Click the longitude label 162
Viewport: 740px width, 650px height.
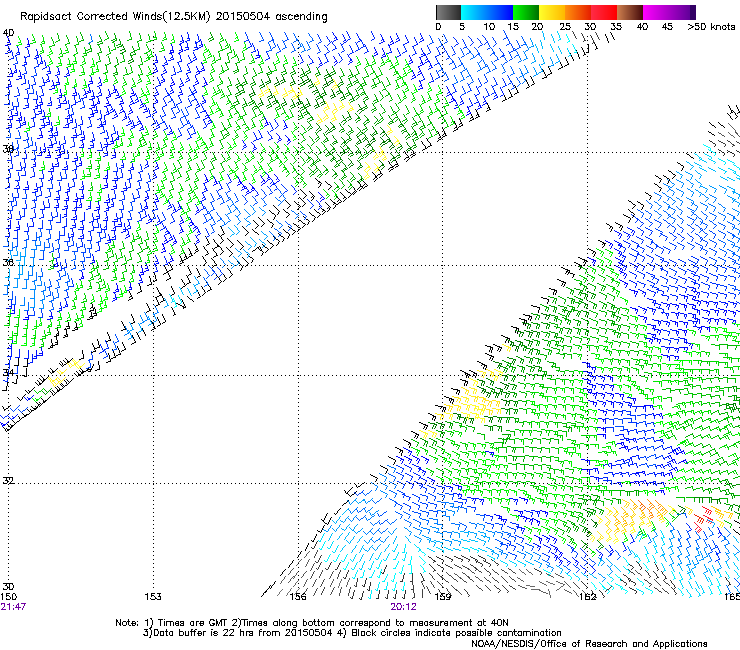tap(588, 597)
